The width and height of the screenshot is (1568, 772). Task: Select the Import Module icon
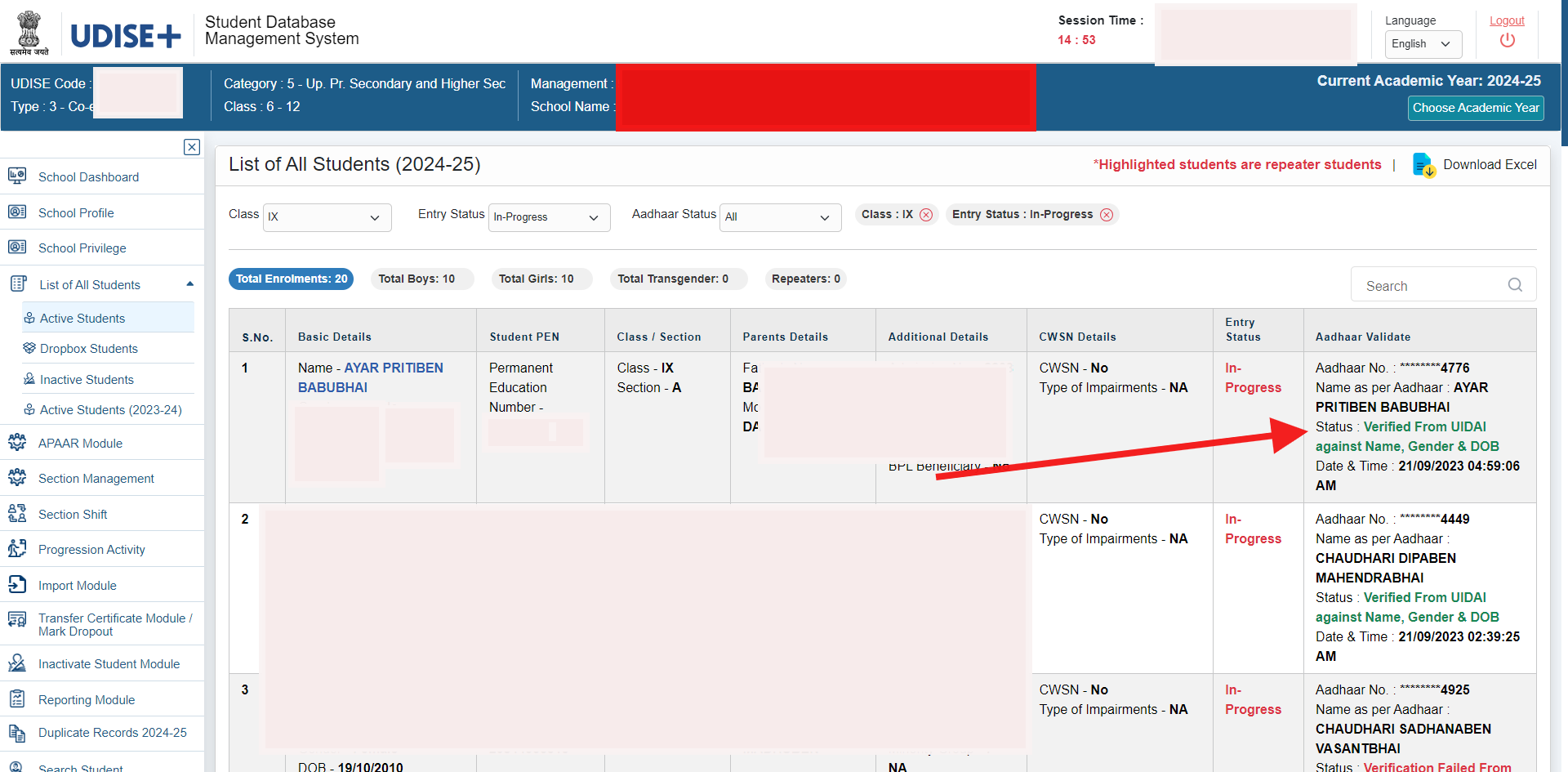(17, 584)
